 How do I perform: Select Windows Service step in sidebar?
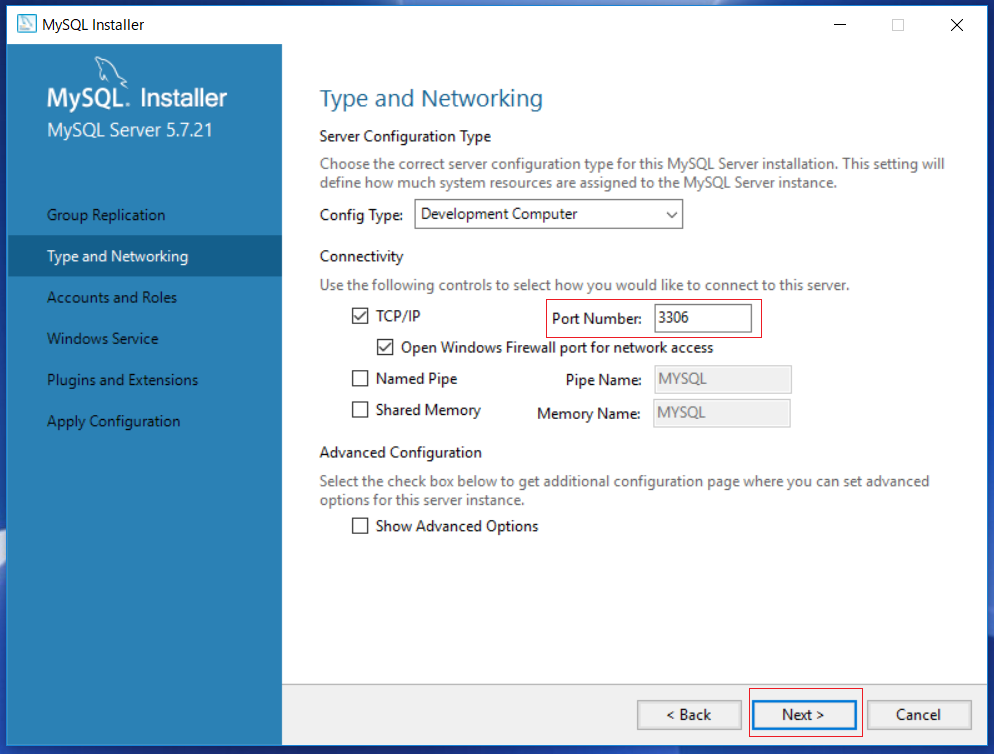(103, 339)
